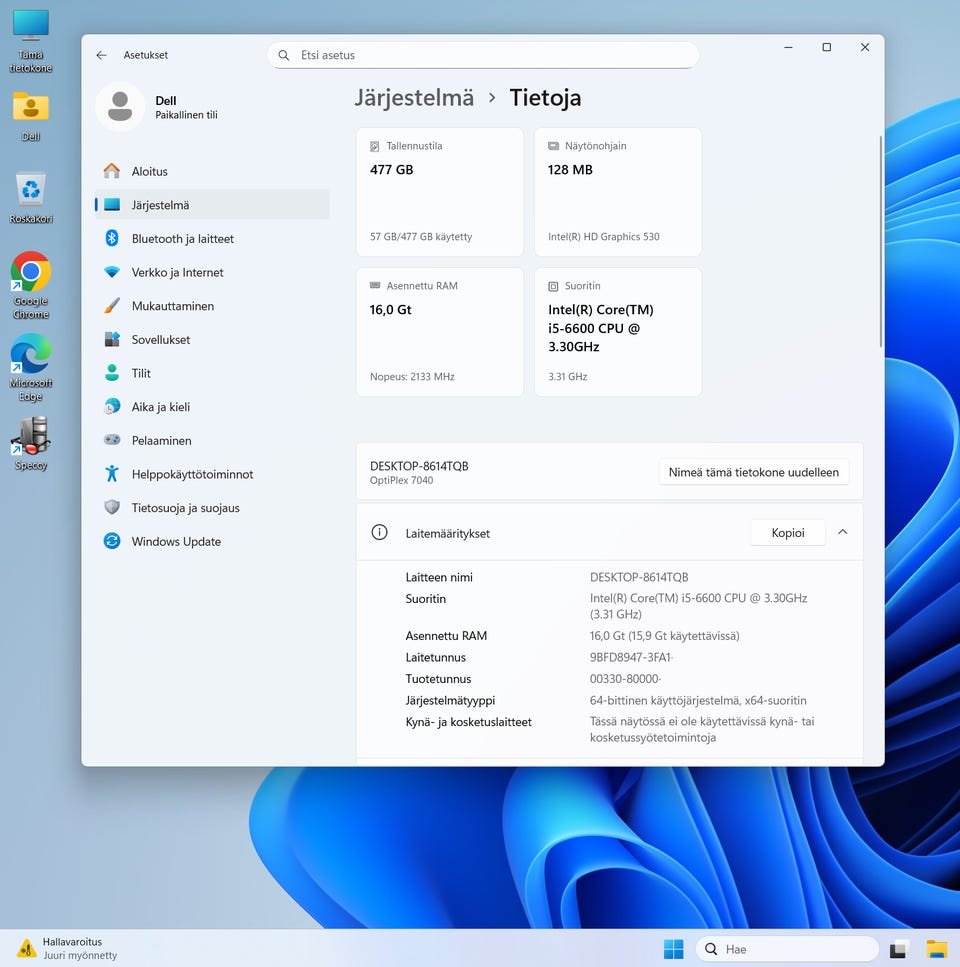
Task: Open Sovellukset settings page
Action: 160,340
